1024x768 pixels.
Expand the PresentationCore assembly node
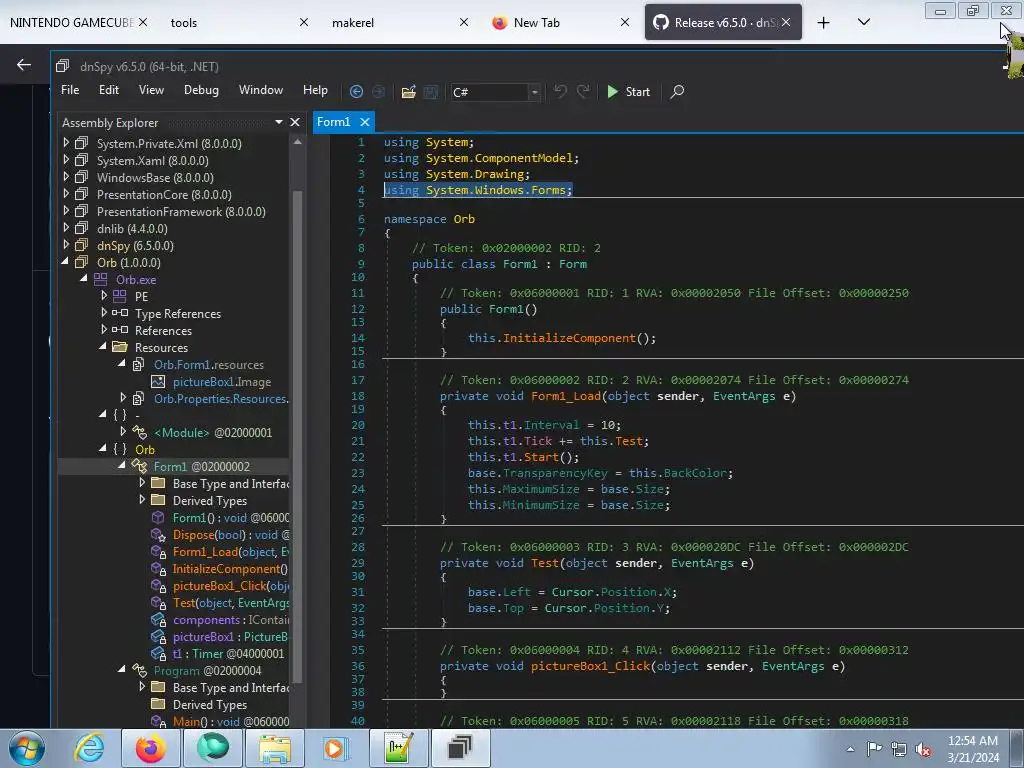[66, 194]
